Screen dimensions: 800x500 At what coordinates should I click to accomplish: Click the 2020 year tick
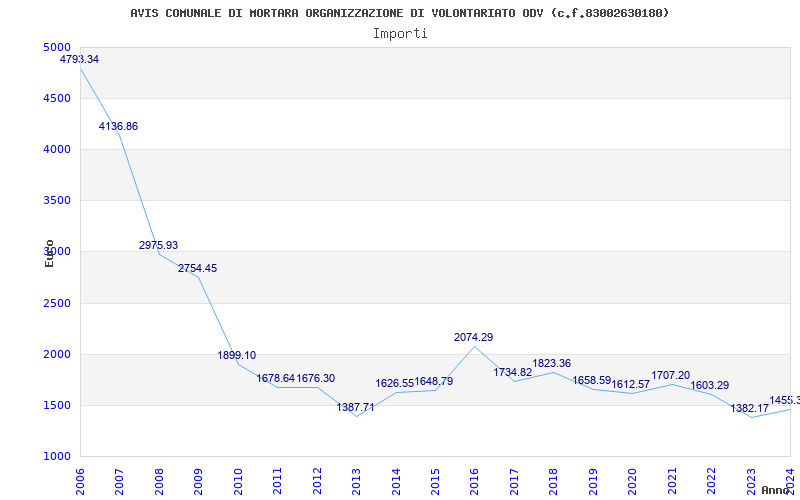click(633, 481)
